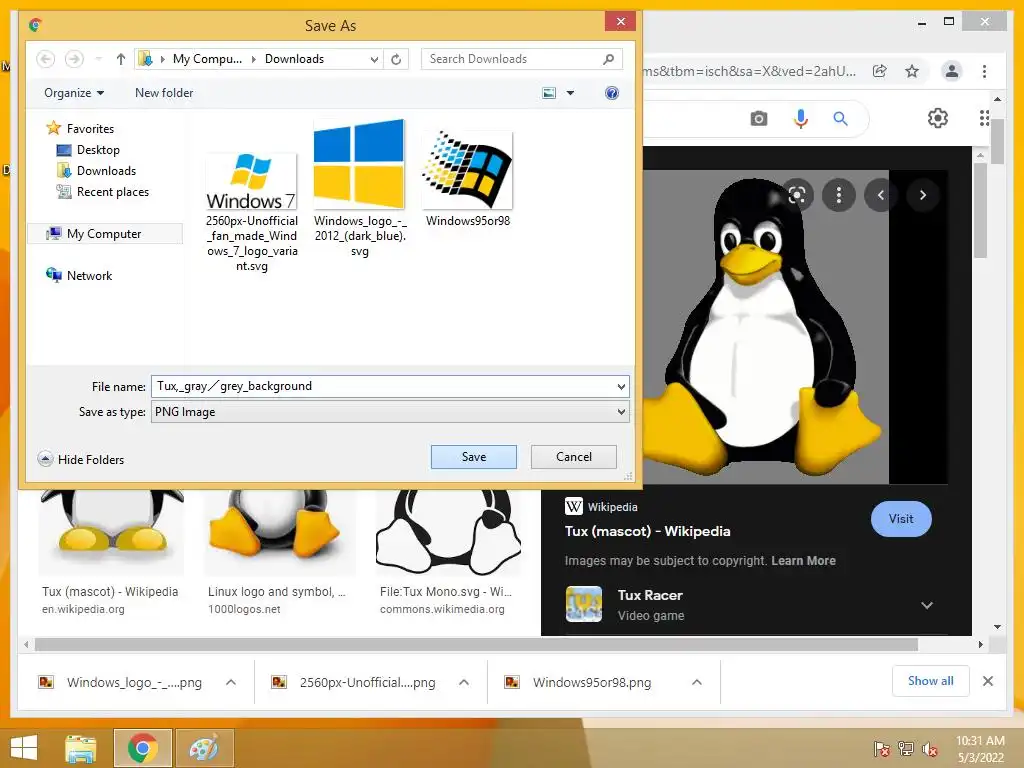The width and height of the screenshot is (1024, 768).
Task: Refresh the Downloads folder listing
Action: click(x=396, y=59)
